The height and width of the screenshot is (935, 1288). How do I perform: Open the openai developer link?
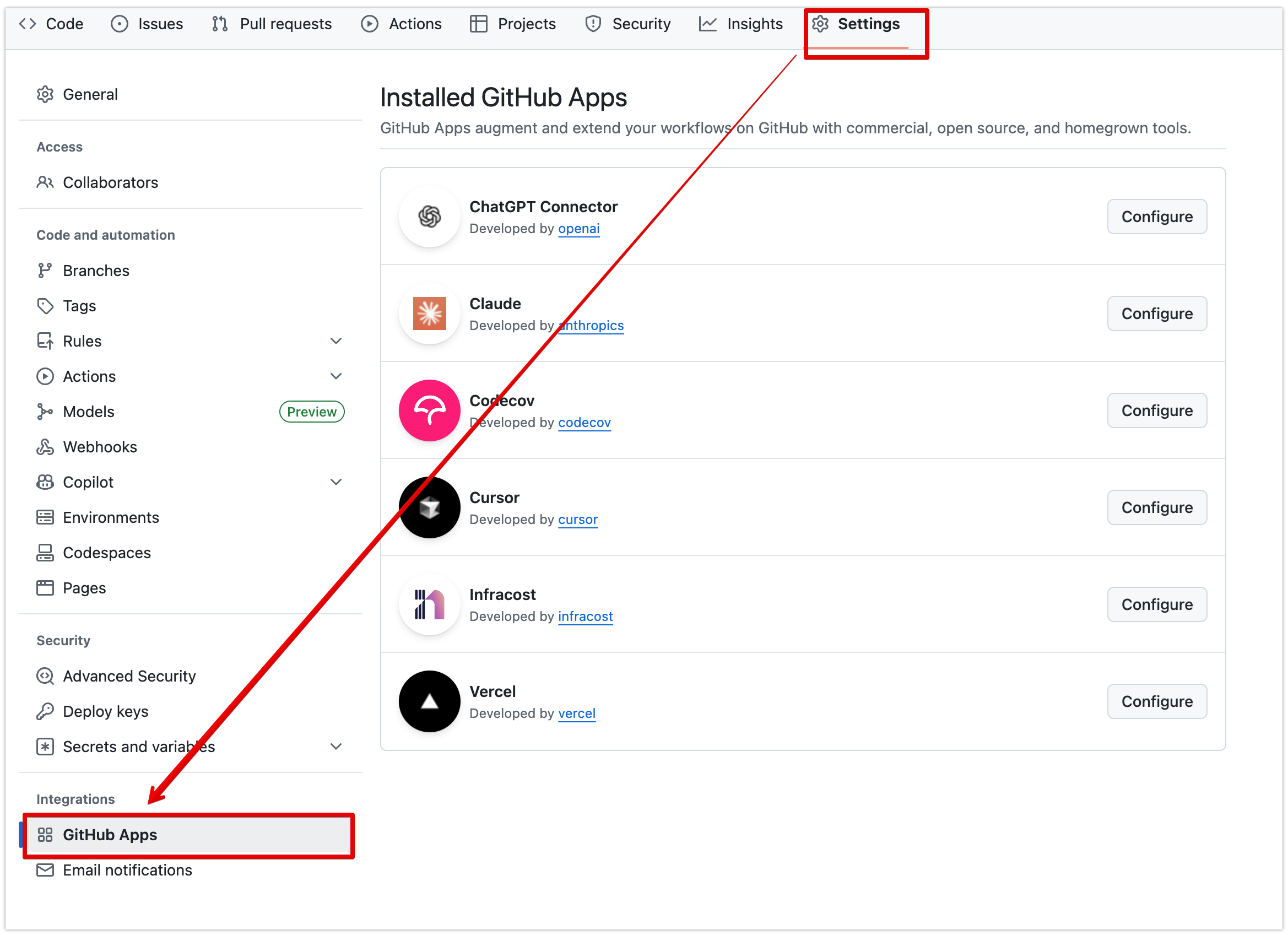[578, 228]
